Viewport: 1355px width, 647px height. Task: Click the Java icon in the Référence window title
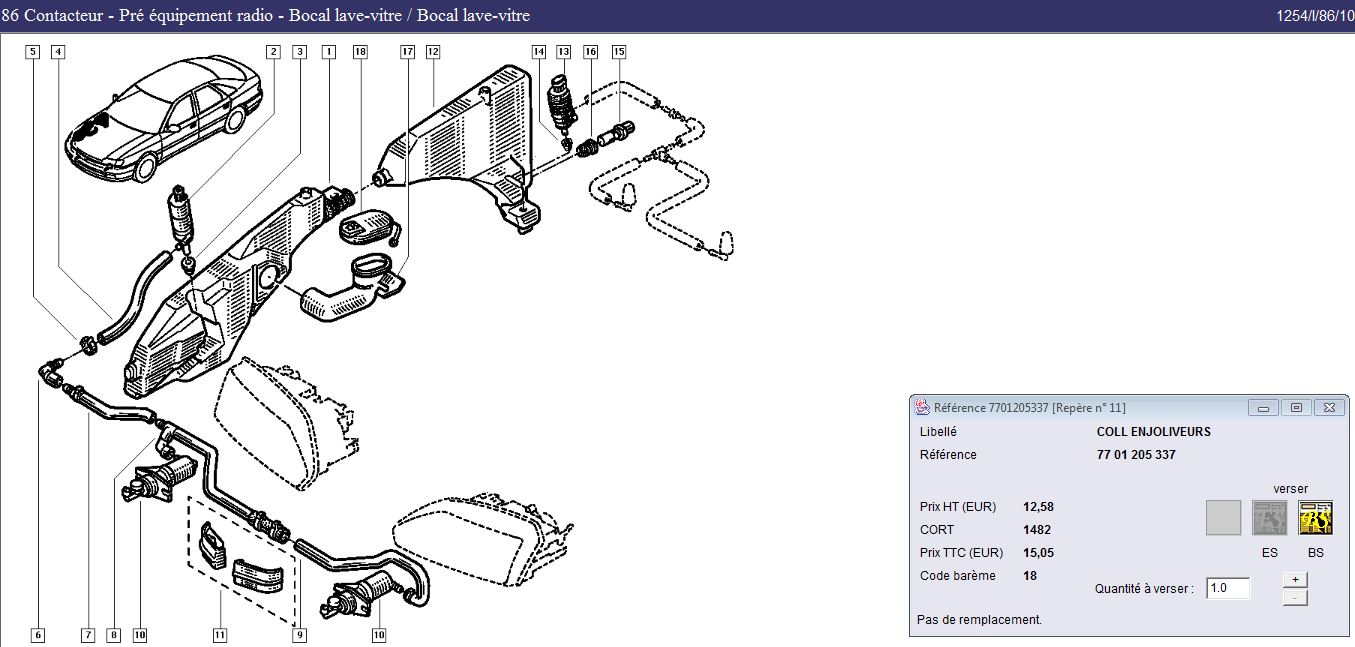point(923,408)
